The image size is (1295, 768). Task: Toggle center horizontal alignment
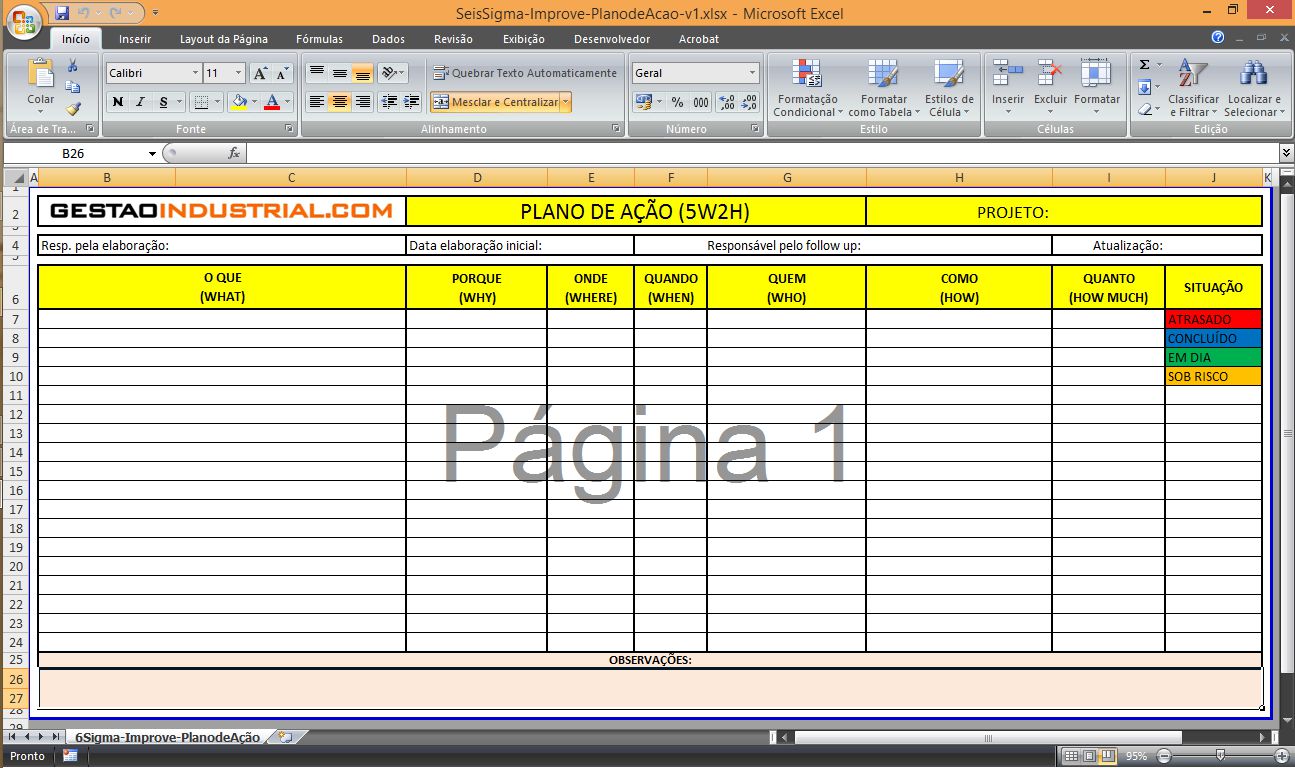click(x=340, y=102)
